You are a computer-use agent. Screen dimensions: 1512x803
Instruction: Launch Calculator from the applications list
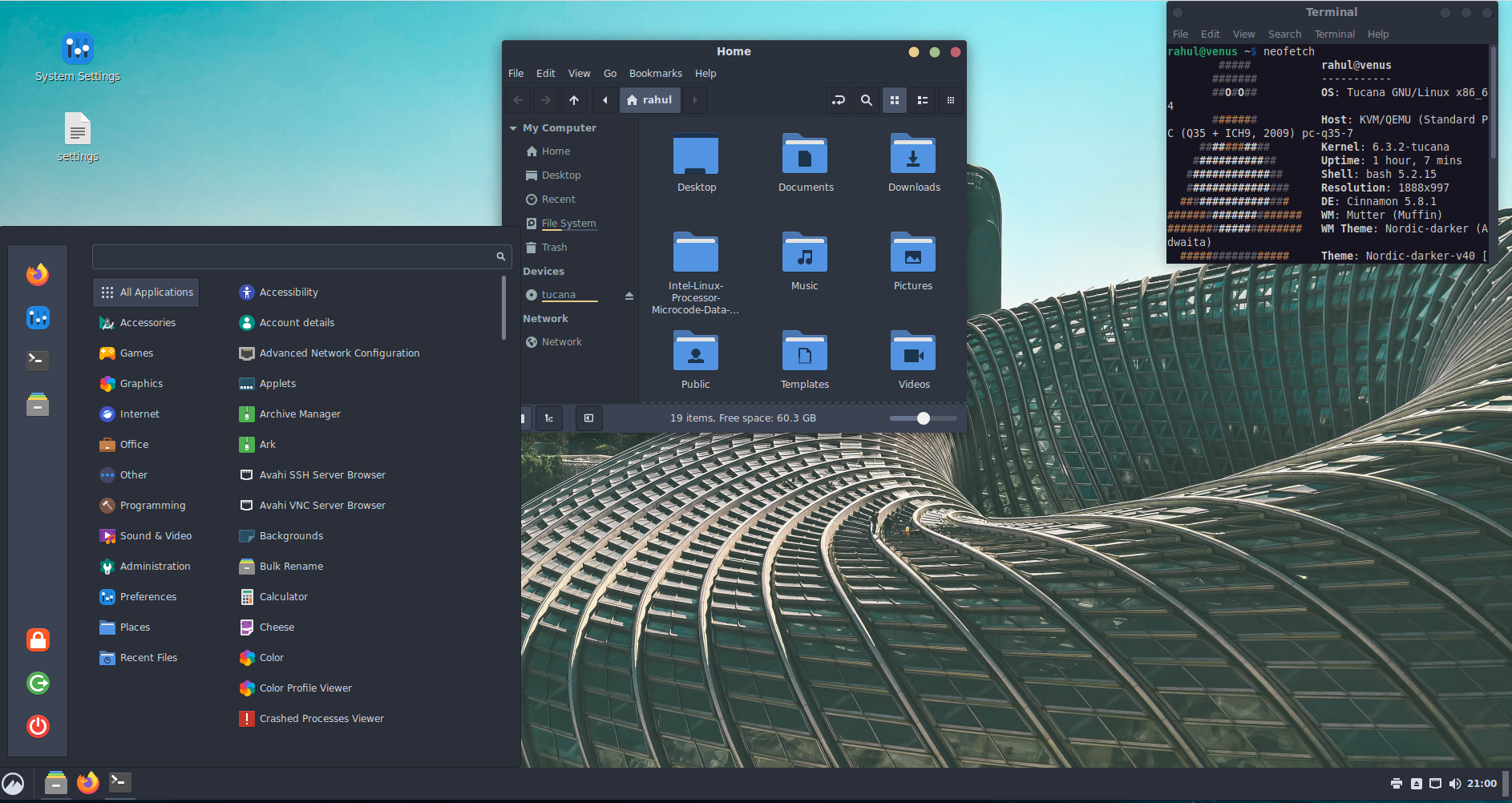coord(283,597)
